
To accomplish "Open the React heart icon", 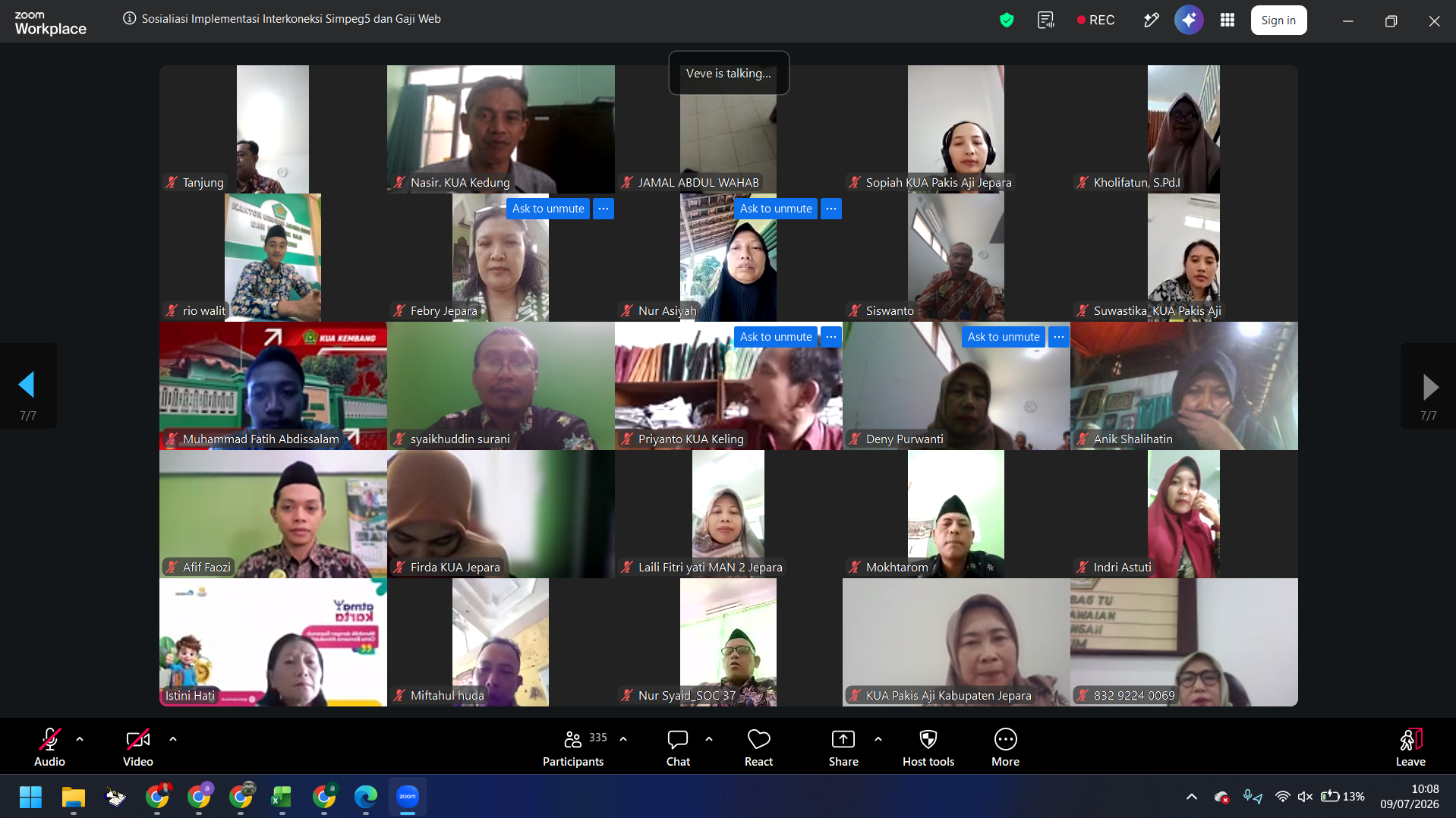I will pos(758,747).
